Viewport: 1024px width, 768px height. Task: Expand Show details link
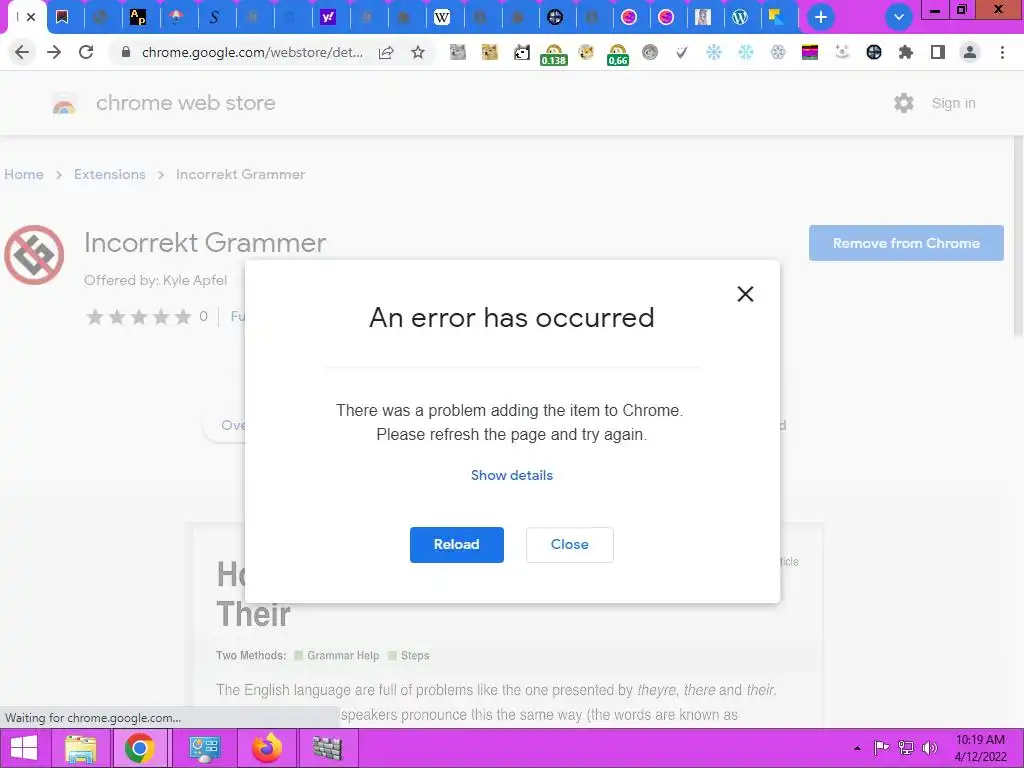click(x=512, y=475)
